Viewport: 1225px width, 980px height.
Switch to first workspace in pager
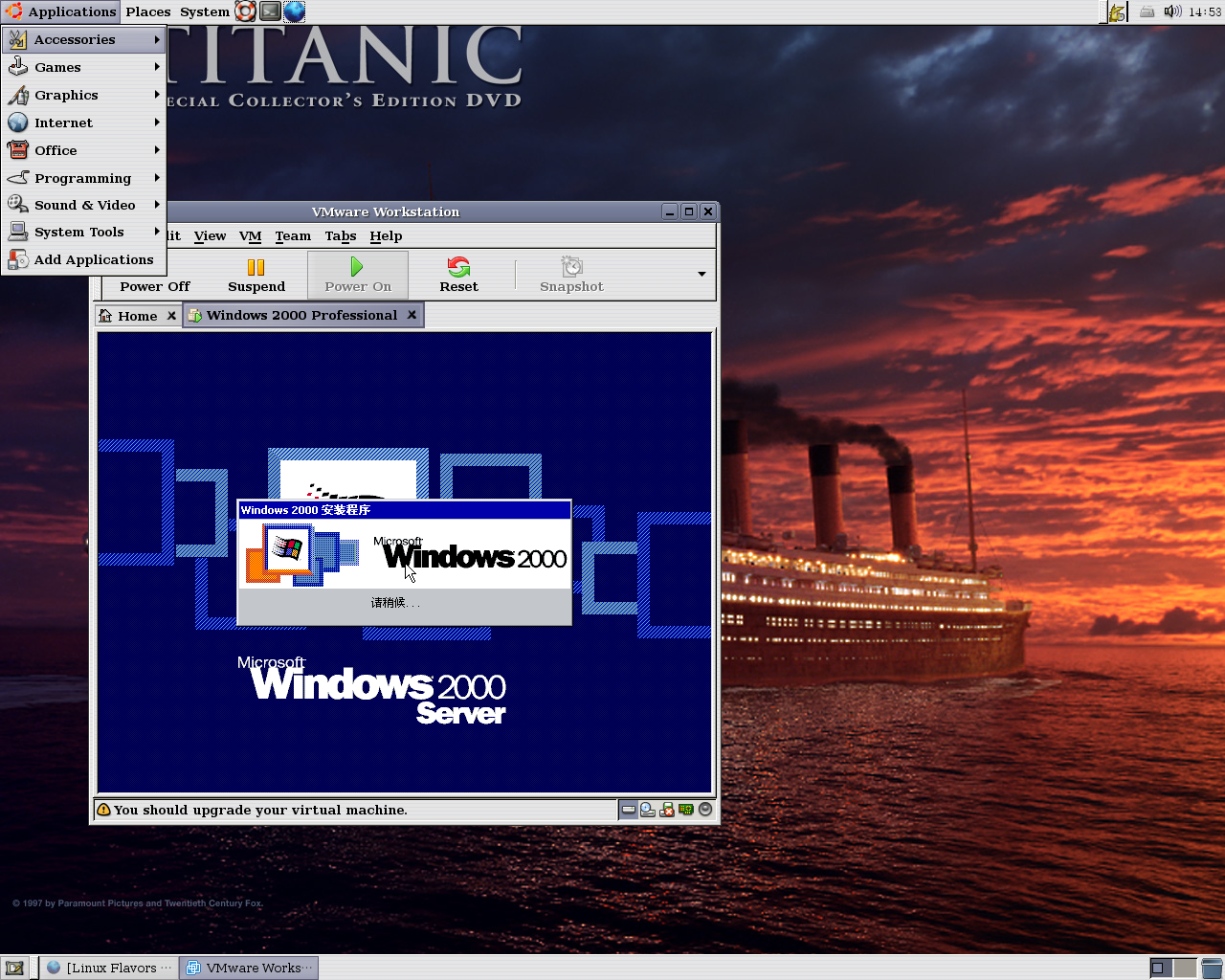pos(1160,968)
